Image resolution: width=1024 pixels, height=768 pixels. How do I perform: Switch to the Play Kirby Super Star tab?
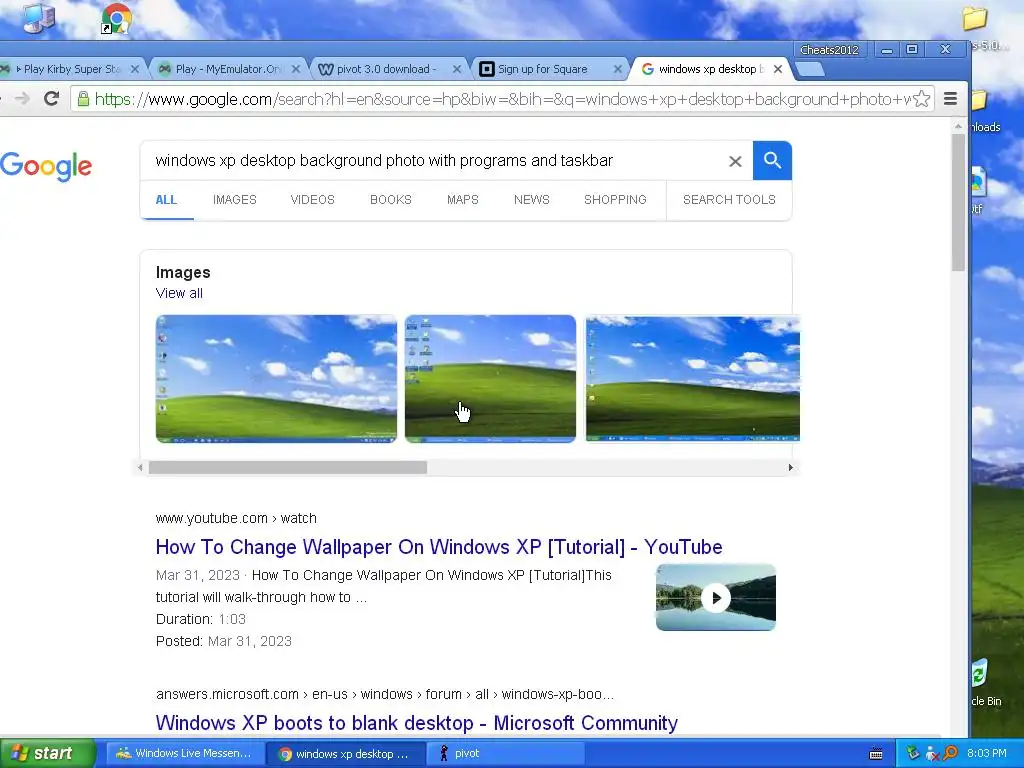(x=69, y=69)
